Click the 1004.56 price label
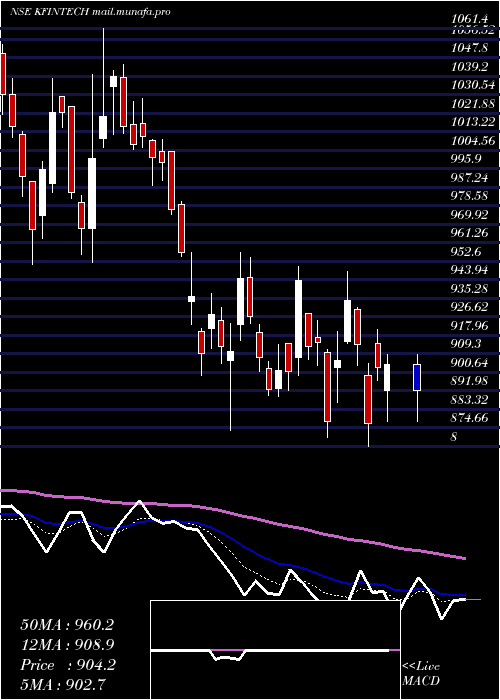Image resolution: width=500 pixels, height=700 pixels. 473,141
